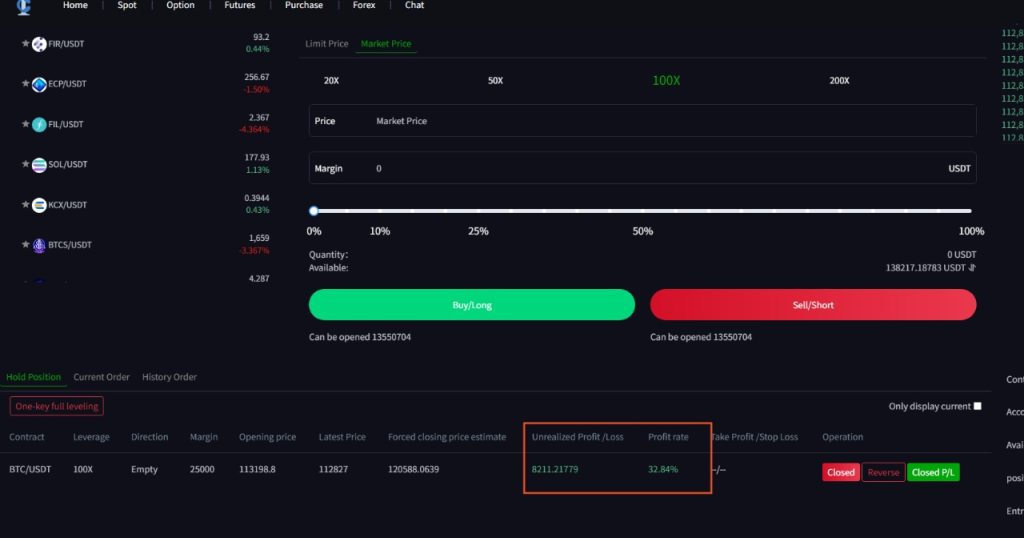The width and height of the screenshot is (1024, 538).
Task: Choose the 50X leverage option
Action: pos(495,80)
